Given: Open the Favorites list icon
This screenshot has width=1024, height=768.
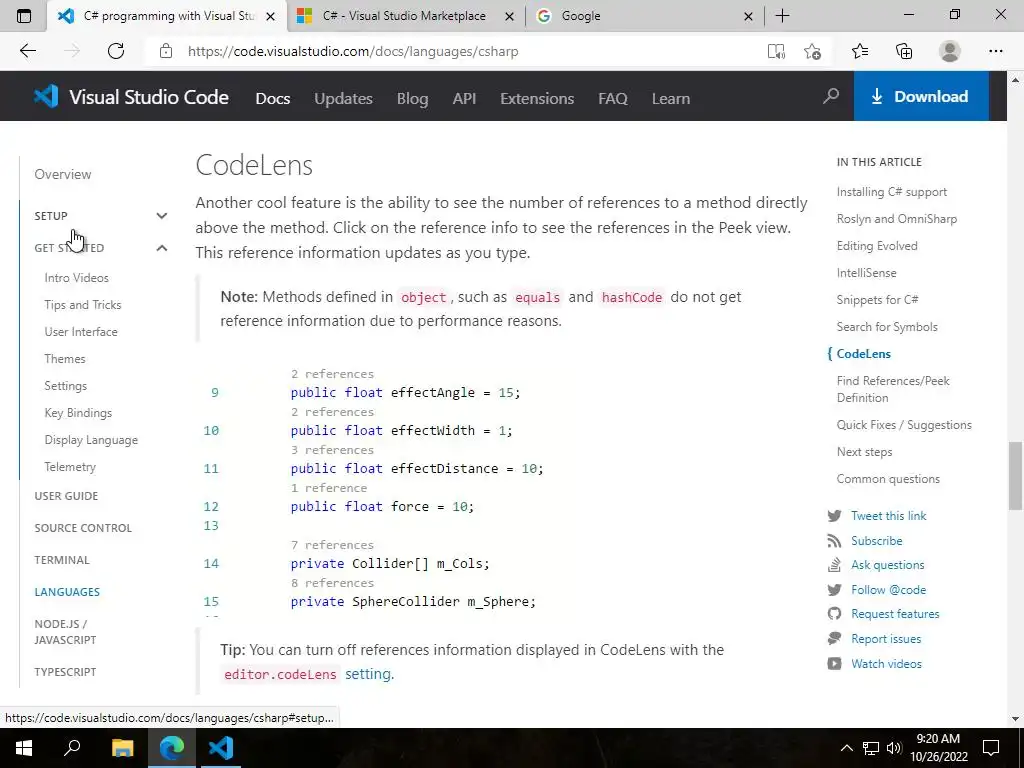Looking at the screenshot, I should [x=859, y=51].
